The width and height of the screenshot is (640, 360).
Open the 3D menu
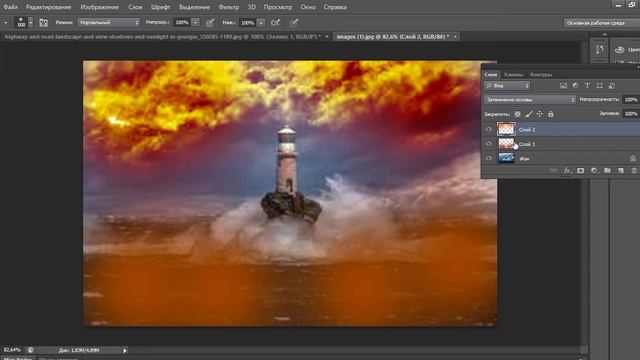pos(251,7)
